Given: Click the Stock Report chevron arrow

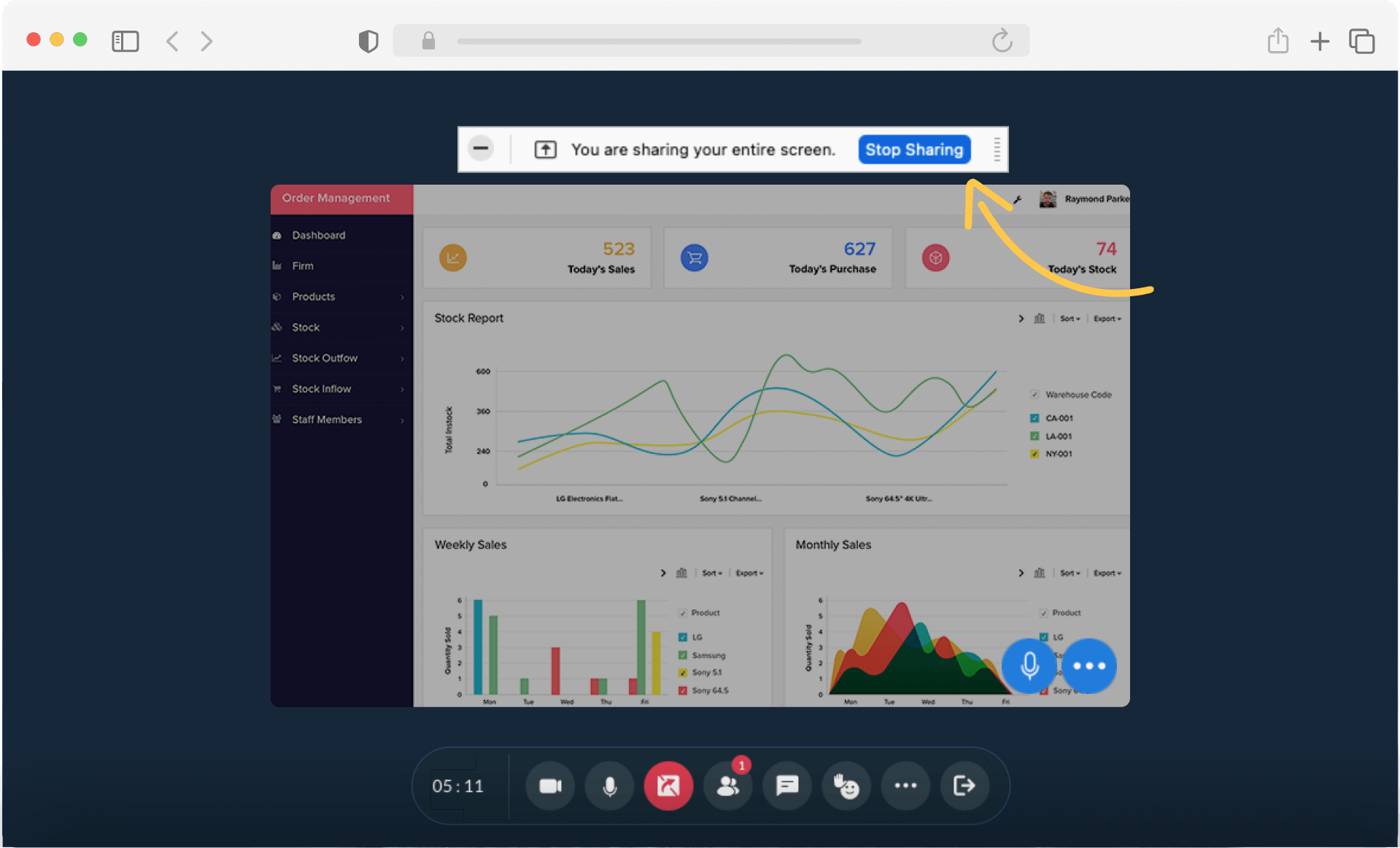Looking at the screenshot, I should [x=1021, y=318].
